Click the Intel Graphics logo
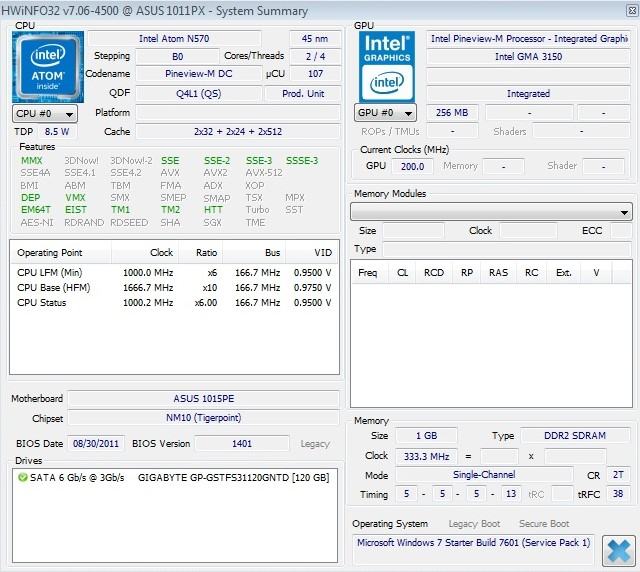The height and width of the screenshot is (572, 640). coord(387,66)
